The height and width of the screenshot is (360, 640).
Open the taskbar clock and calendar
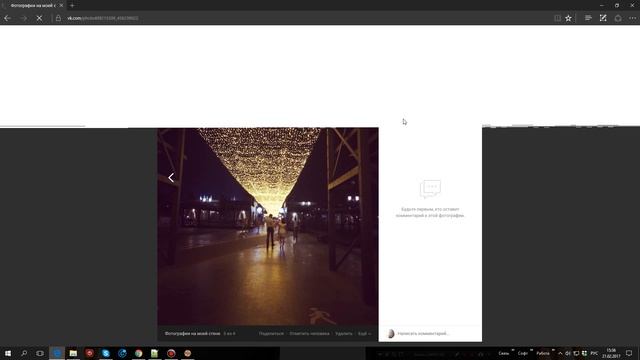[x=611, y=353]
